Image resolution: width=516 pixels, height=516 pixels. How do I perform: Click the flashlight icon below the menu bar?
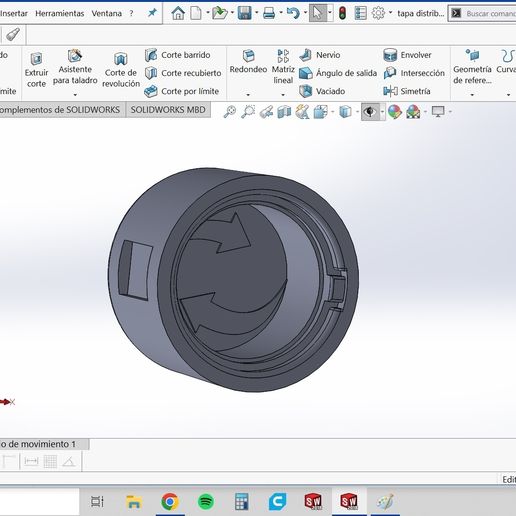click(13, 35)
